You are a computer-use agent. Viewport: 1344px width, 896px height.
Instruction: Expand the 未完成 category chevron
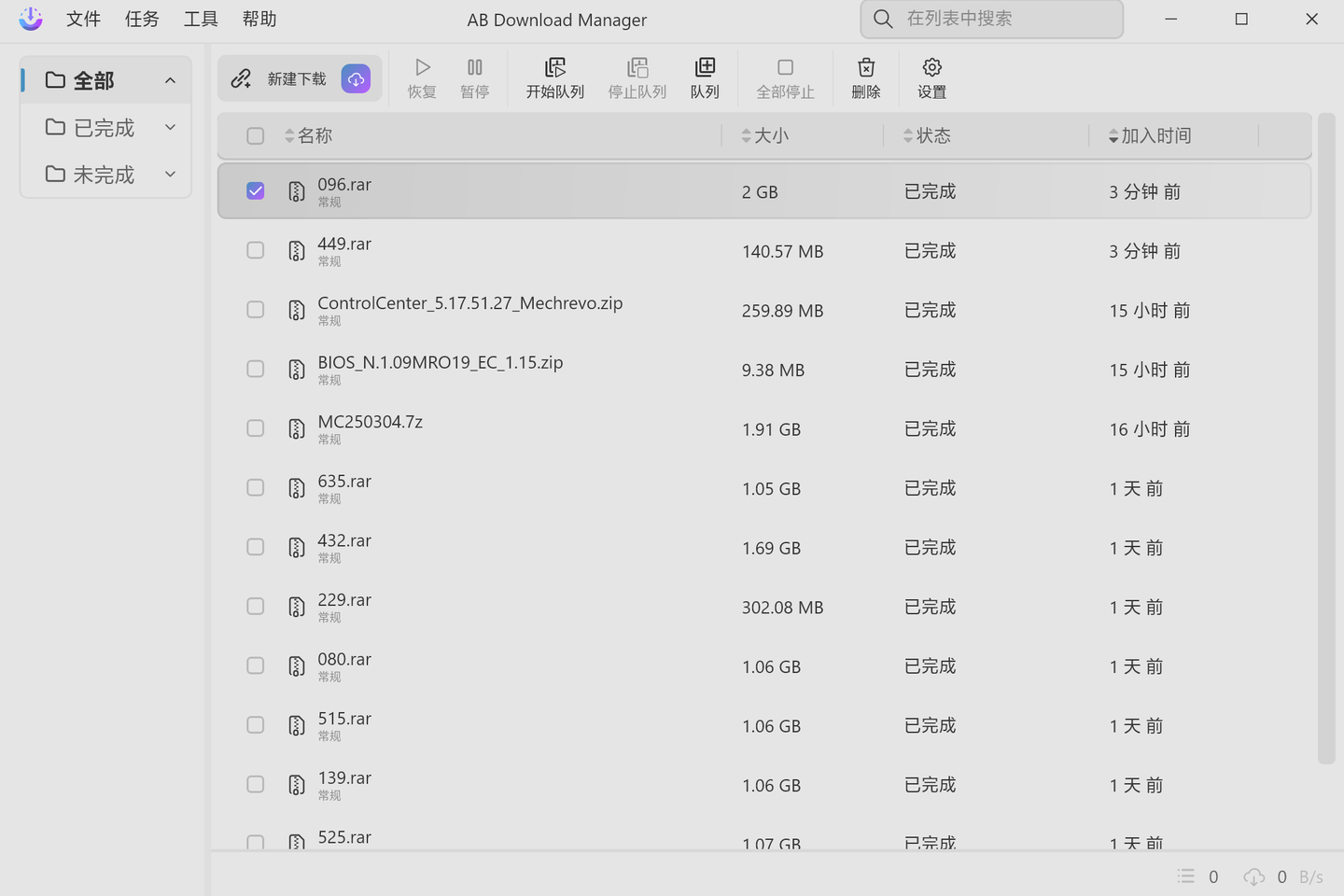tap(170, 174)
